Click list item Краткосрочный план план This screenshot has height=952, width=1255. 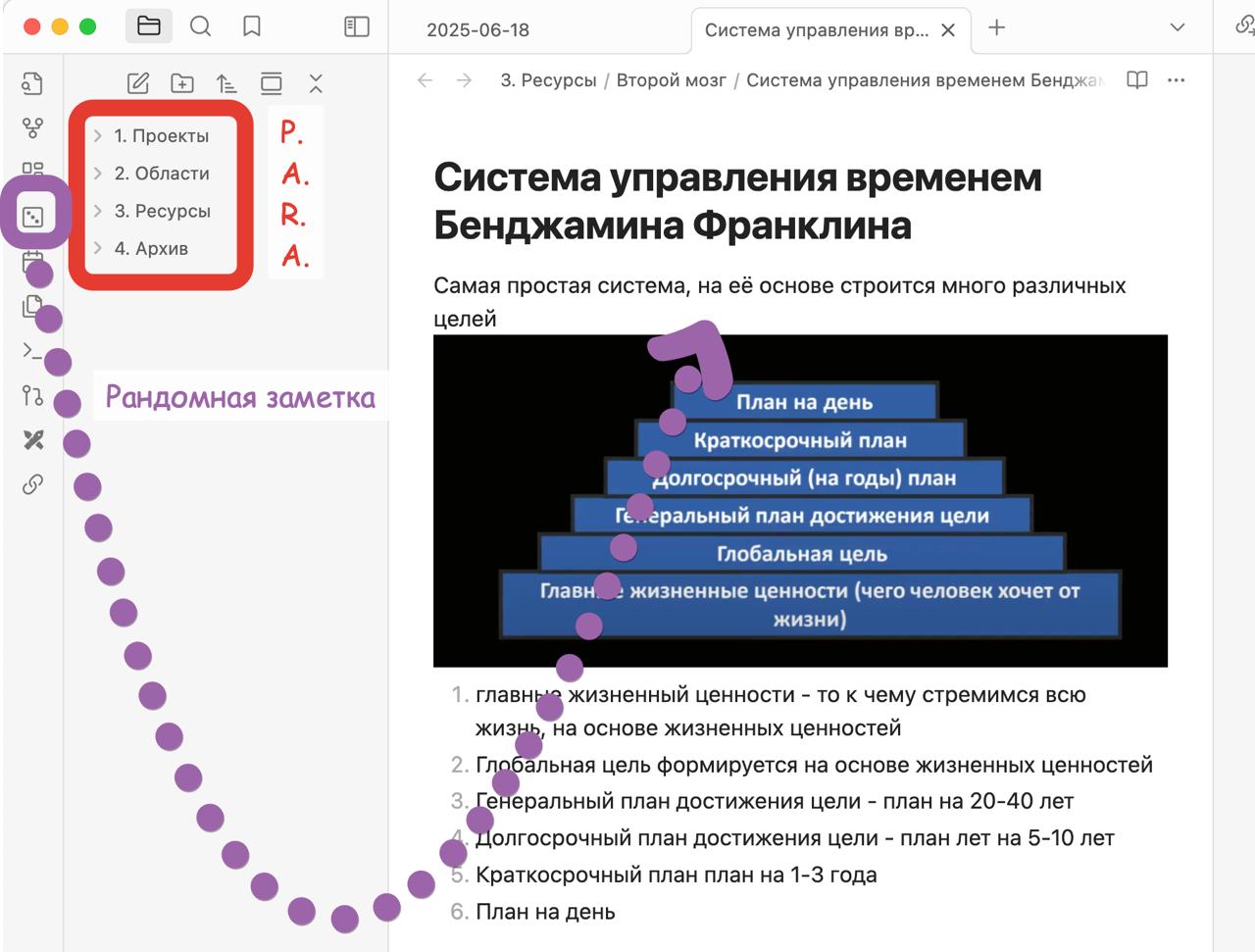(x=677, y=875)
